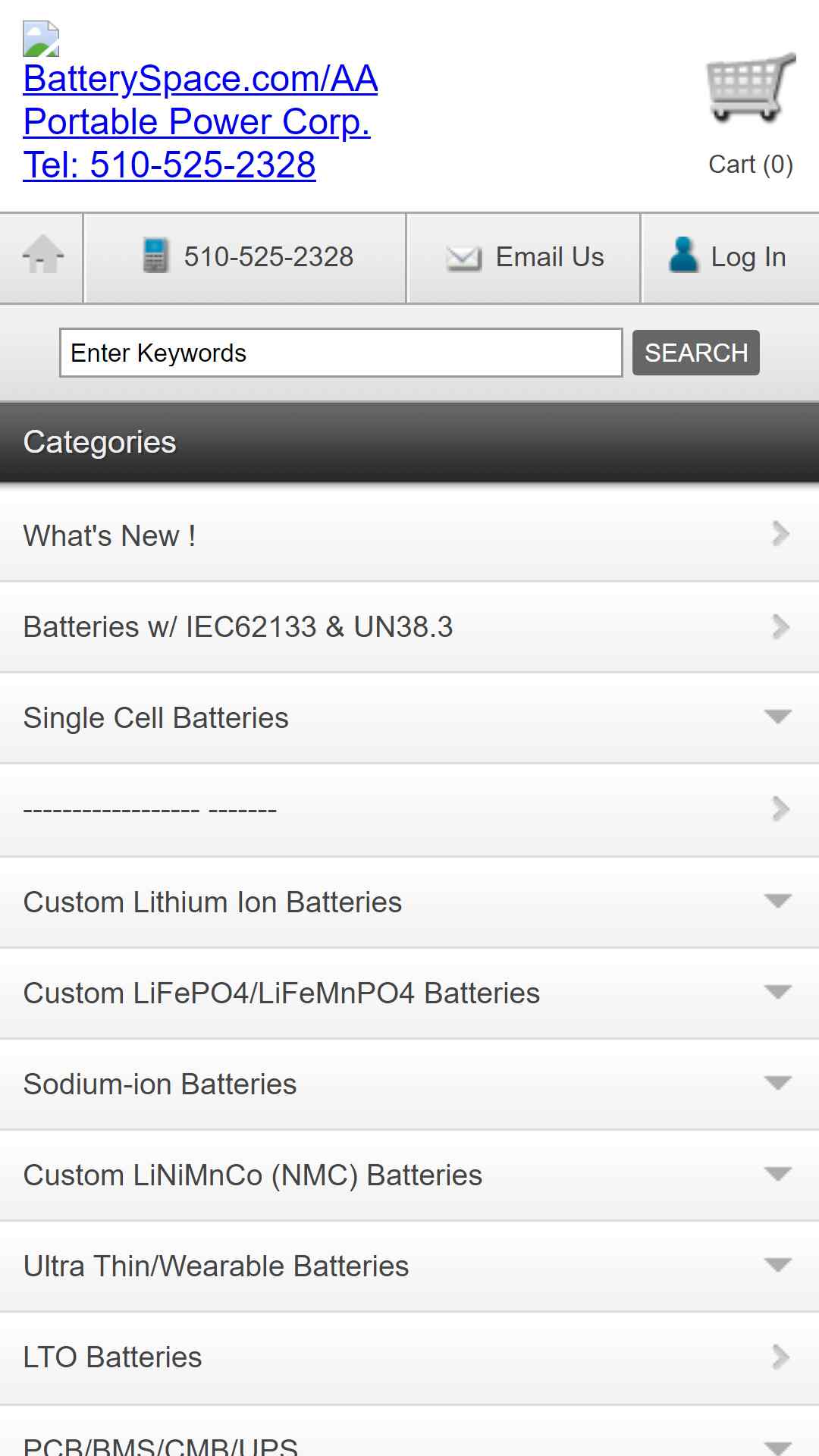Click the broken logo image at top
This screenshot has width=819, height=1456.
click(x=41, y=39)
